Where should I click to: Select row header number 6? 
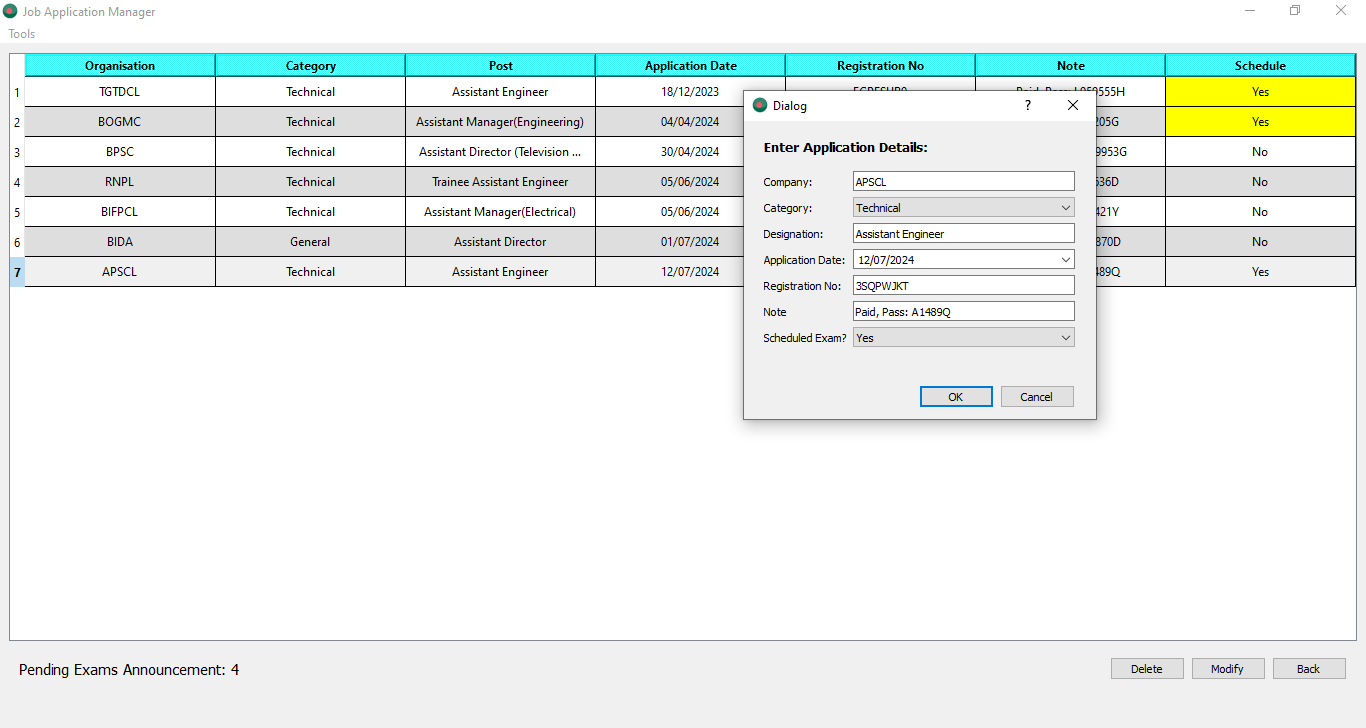17,242
